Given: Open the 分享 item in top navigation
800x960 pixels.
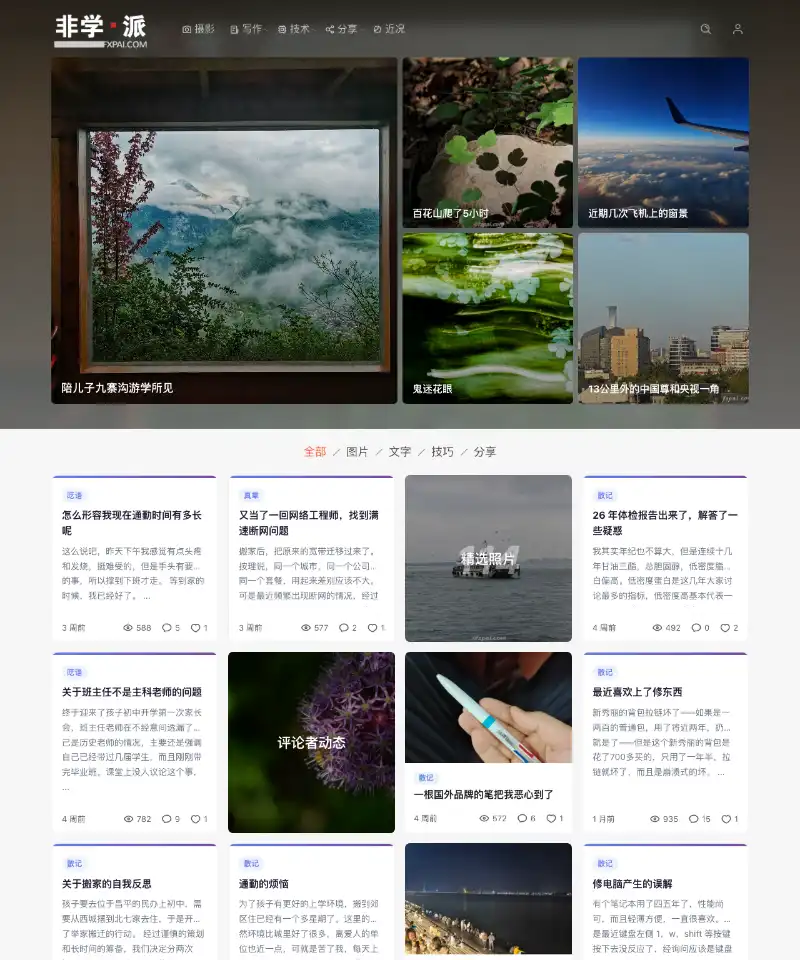Looking at the screenshot, I should (x=342, y=29).
